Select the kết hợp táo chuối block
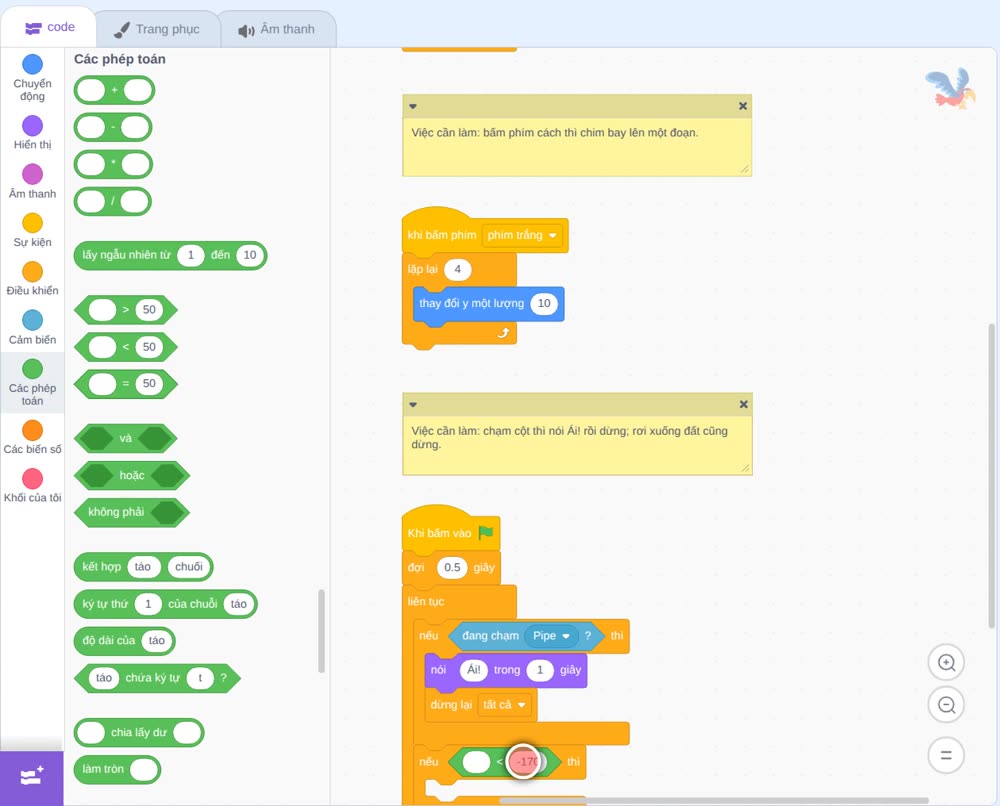Screen dimensions: 1000x806 (x=143, y=567)
